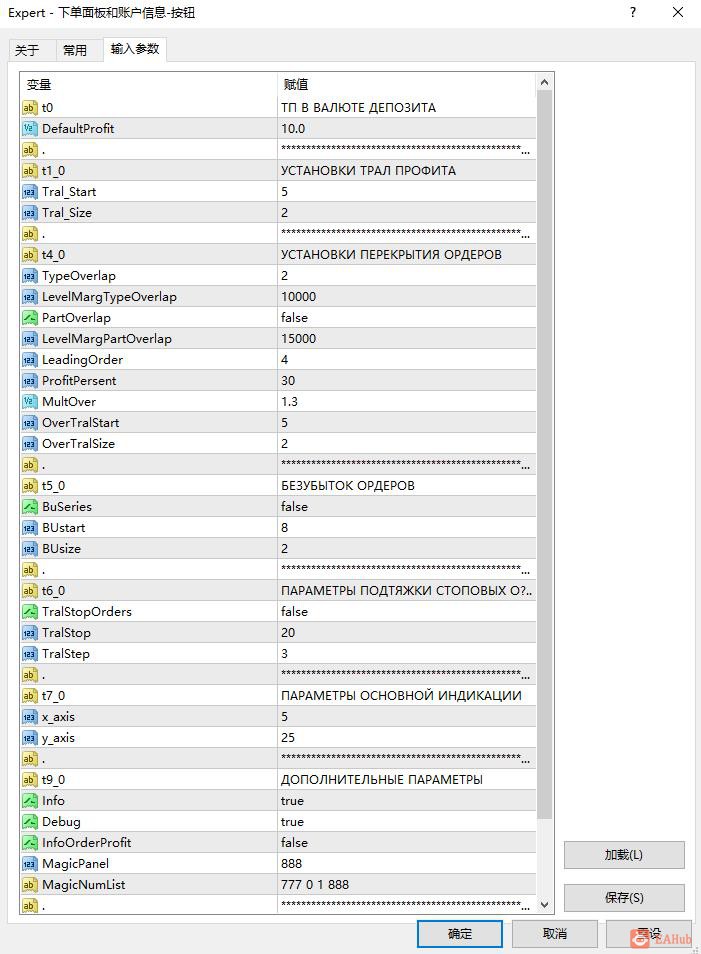Click the boolean icon beside TralStopOrders

29,611
